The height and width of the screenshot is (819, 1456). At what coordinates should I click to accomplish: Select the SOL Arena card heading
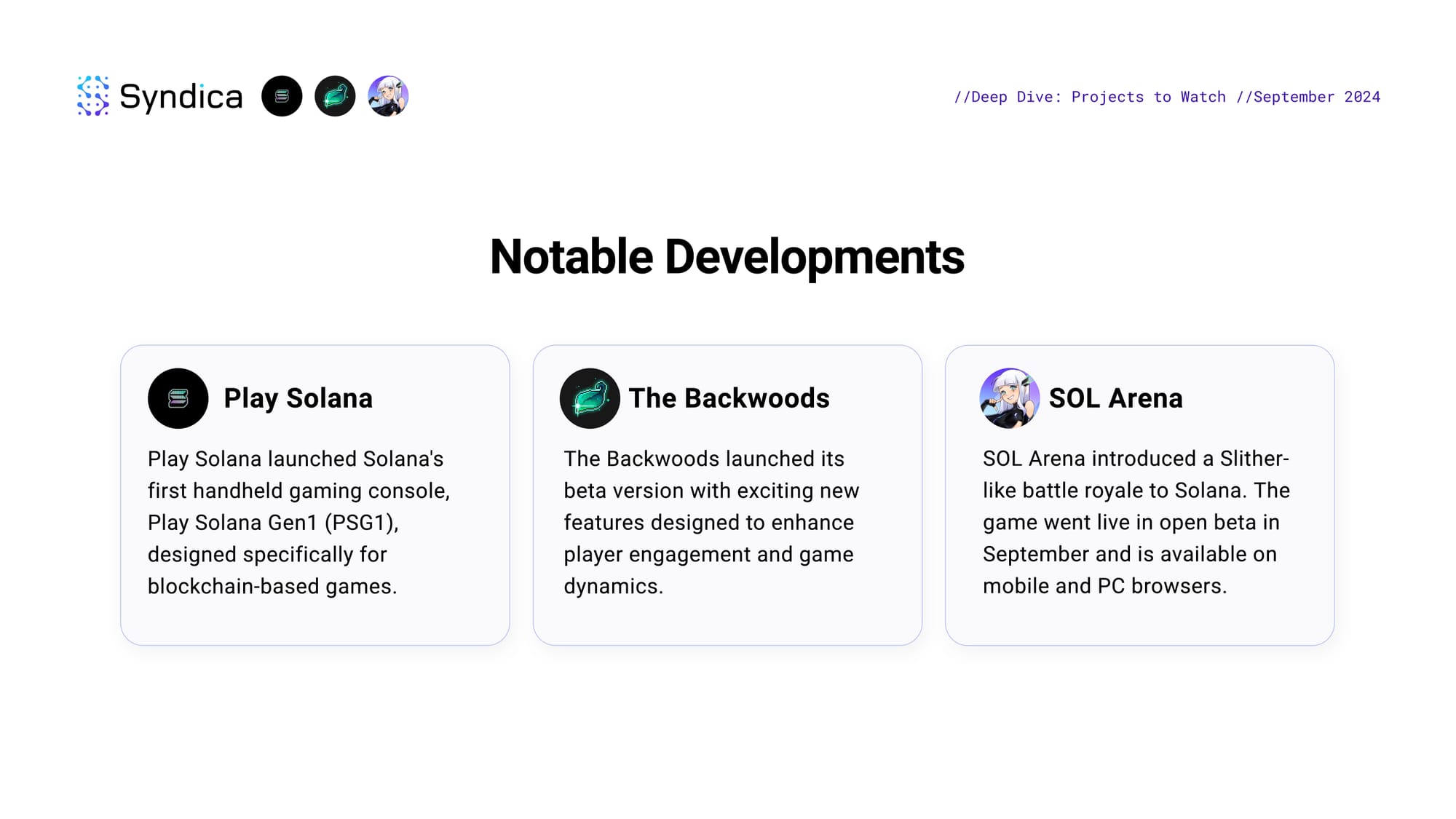(x=1115, y=398)
